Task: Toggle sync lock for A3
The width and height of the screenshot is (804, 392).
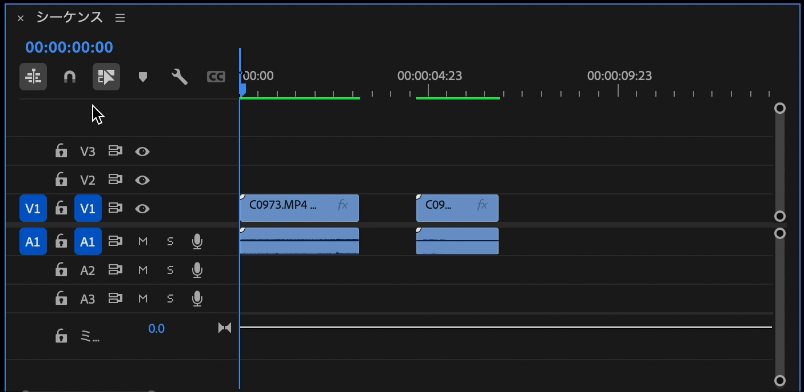Action: pyautogui.click(x=115, y=298)
